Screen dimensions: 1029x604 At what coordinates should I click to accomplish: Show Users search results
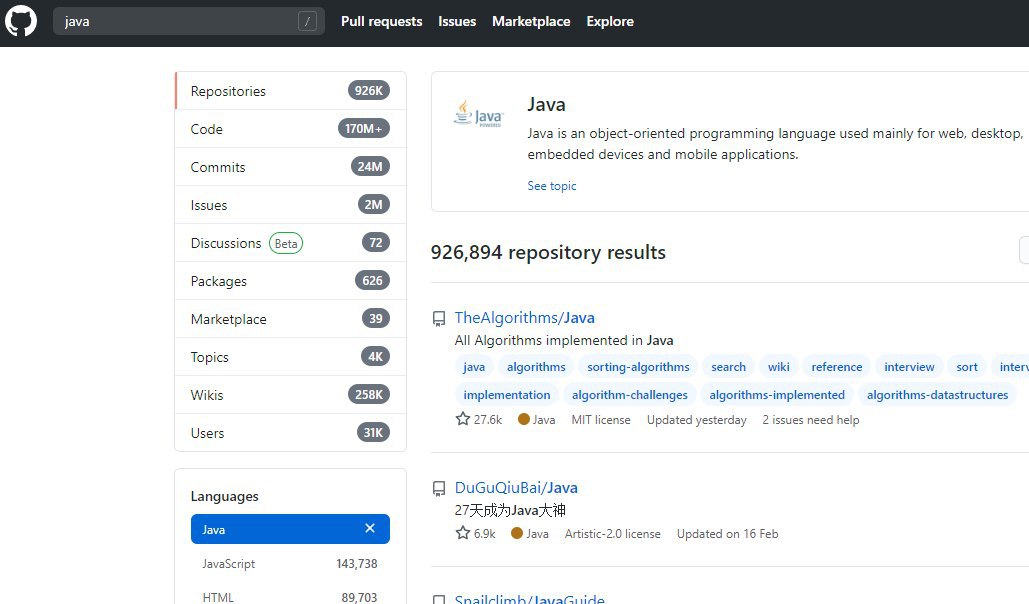pyautogui.click(x=291, y=433)
